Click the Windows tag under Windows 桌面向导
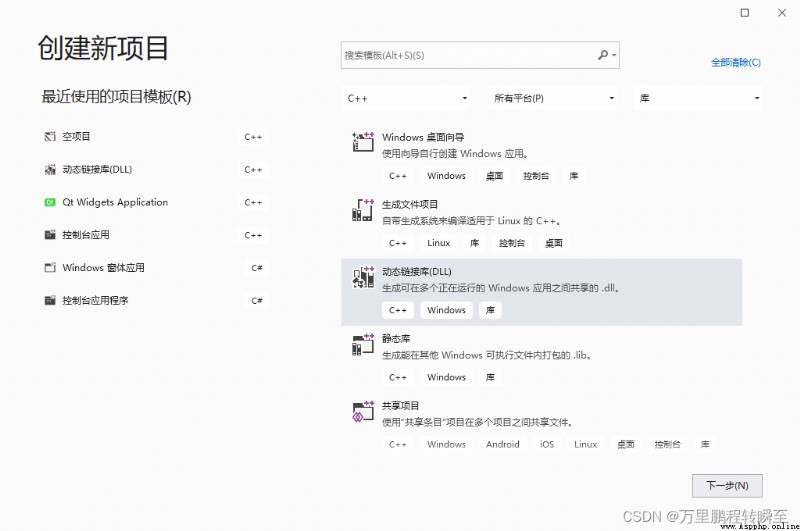 coord(446,175)
